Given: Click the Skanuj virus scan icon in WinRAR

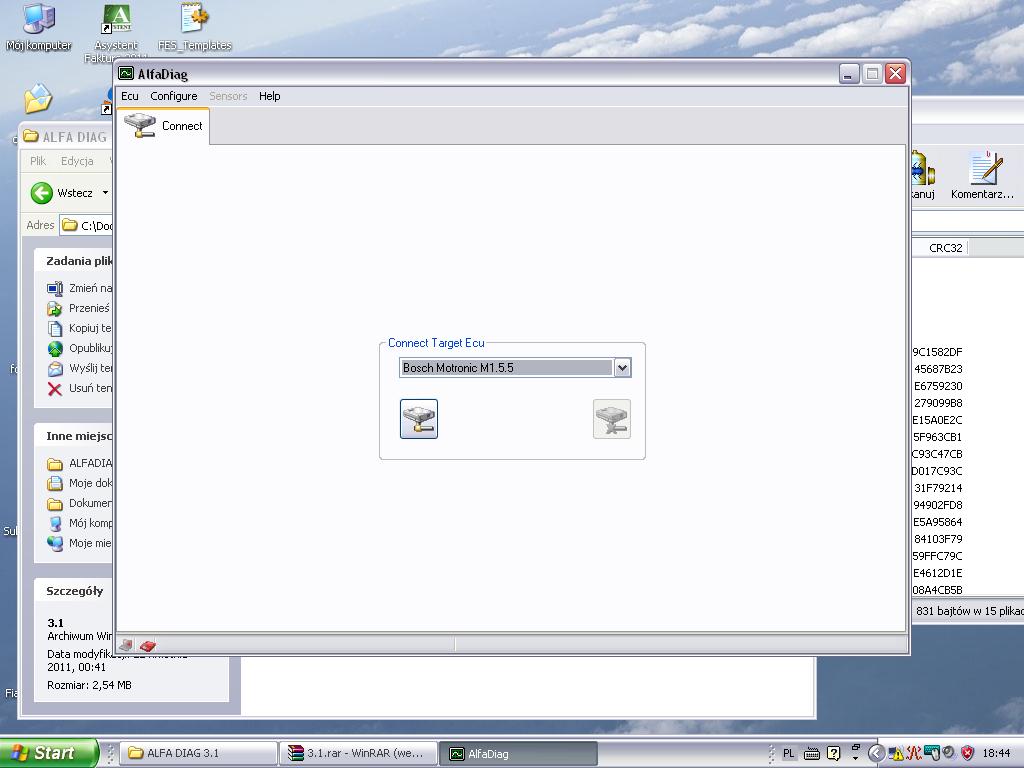Looking at the screenshot, I should pyautogui.click(x=923, y=176).
